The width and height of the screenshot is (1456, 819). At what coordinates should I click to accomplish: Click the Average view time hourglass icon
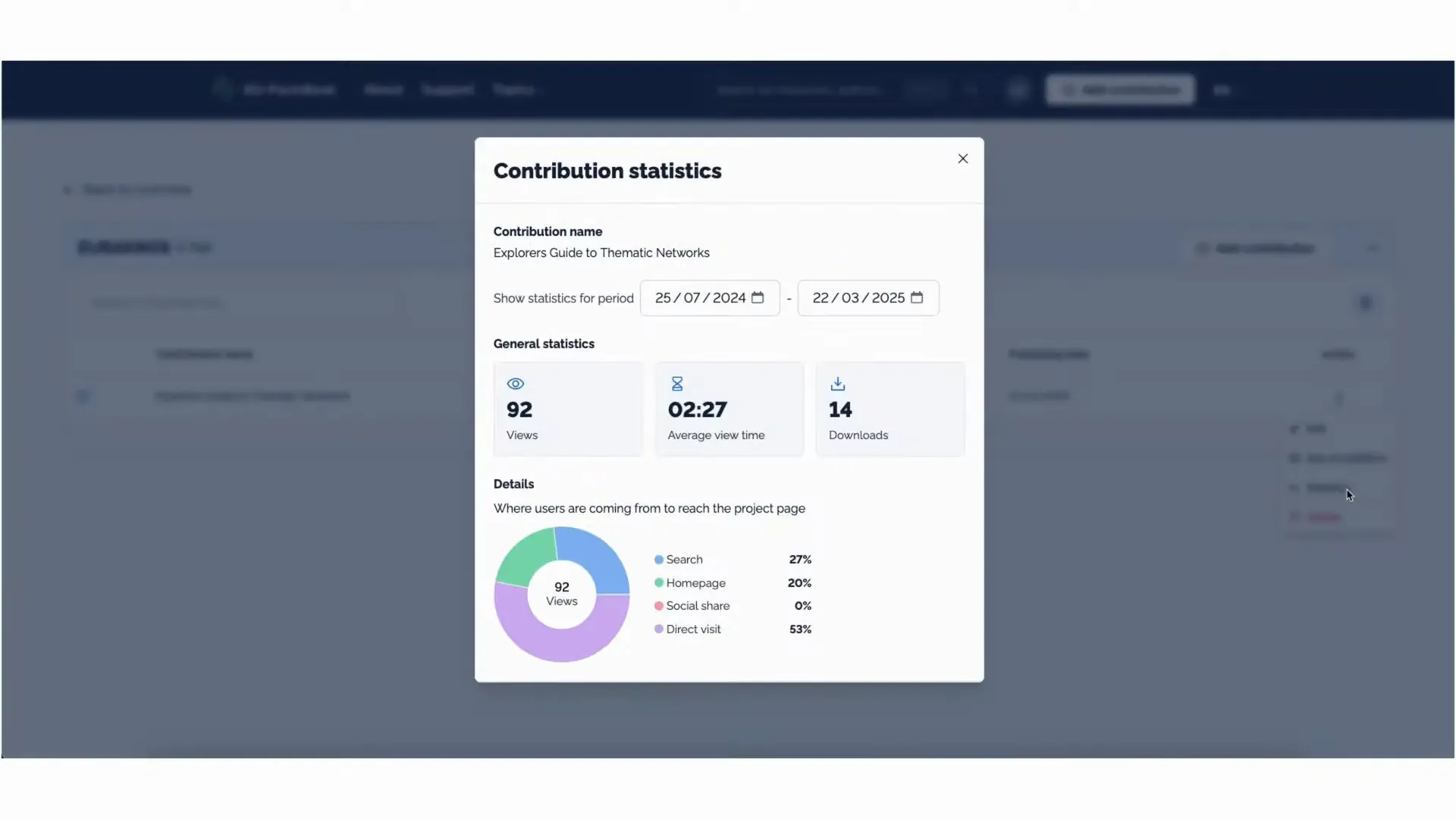pyautogui.click(x=676, y=383)
